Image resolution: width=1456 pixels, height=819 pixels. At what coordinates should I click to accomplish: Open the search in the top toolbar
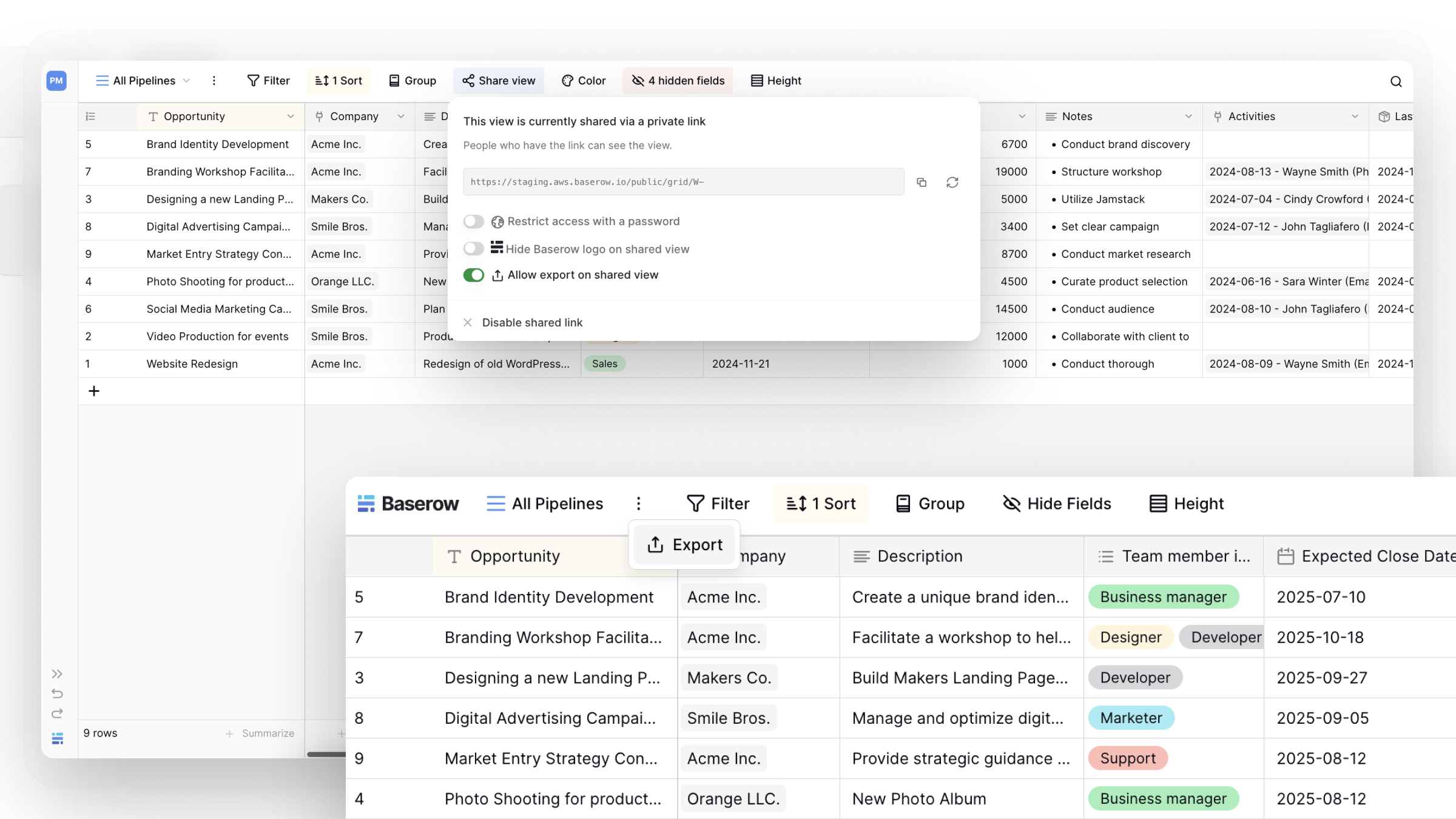(1396, 81)
